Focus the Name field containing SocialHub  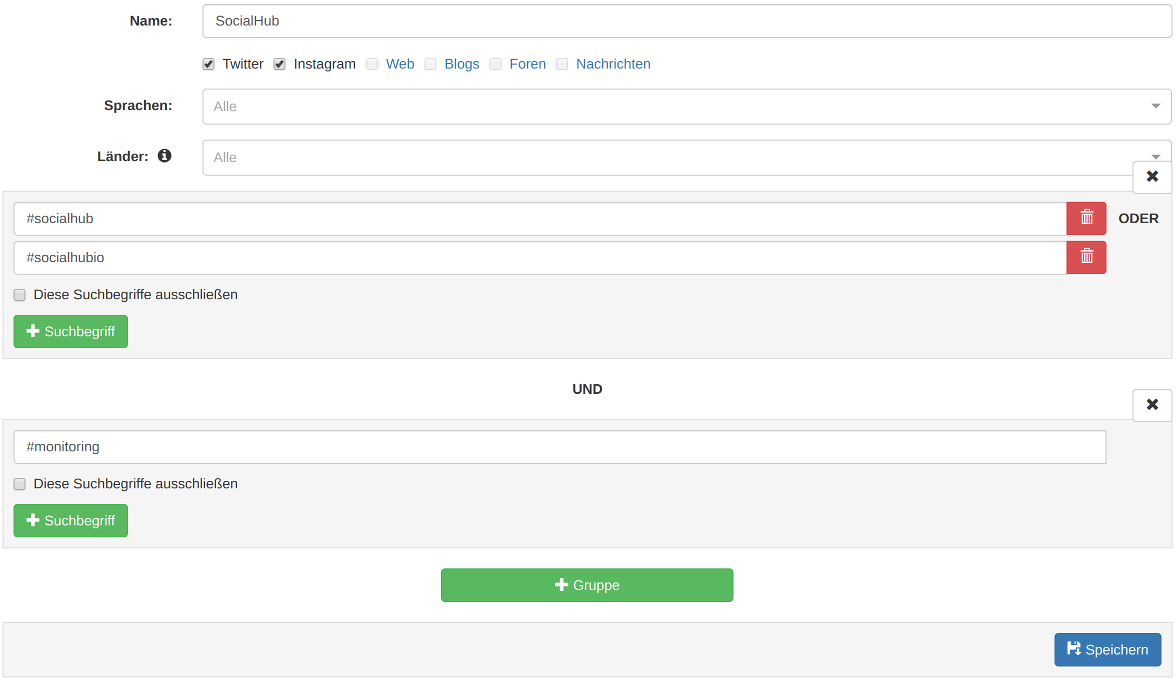pos(686,21)
